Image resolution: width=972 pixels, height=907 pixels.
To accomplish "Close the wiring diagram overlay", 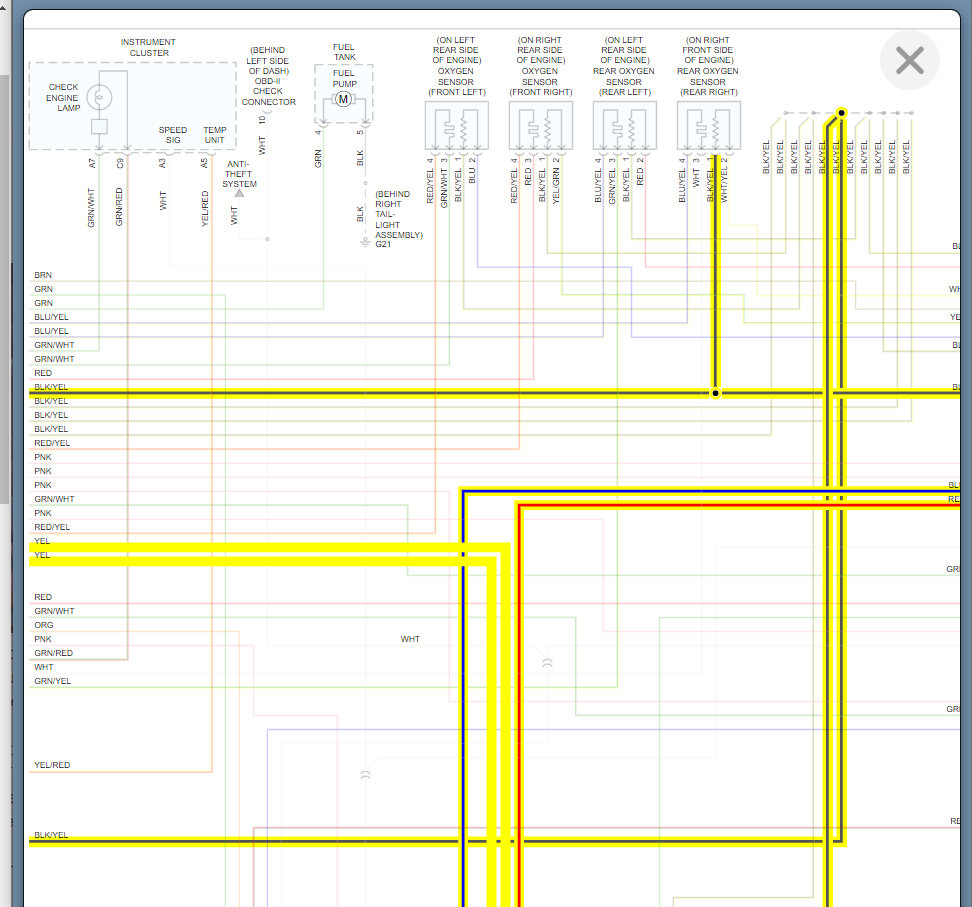I will 909,60.
